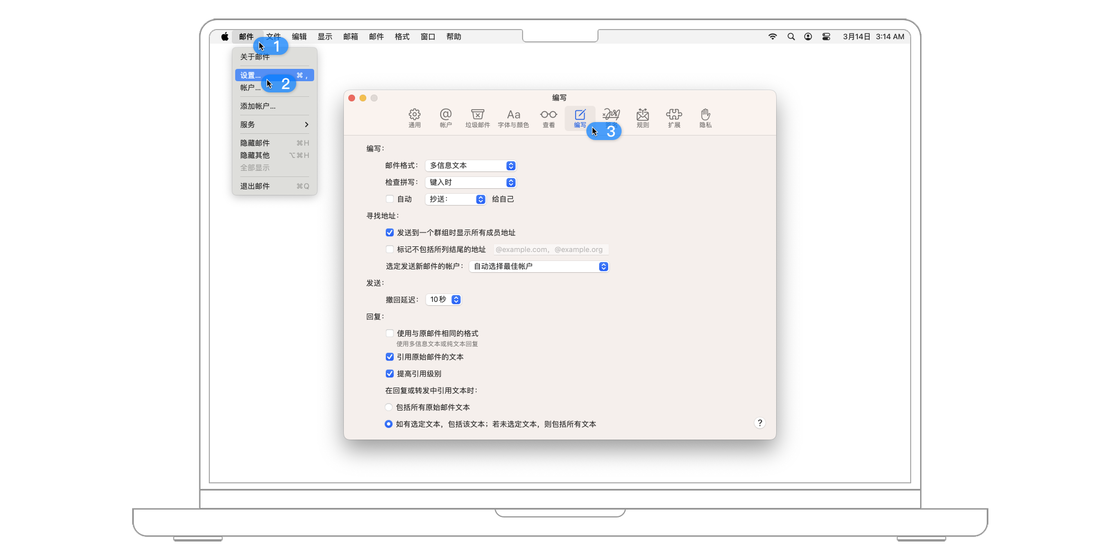
Task: Open the 抄送 dropdown
Action: coord(456,199)
